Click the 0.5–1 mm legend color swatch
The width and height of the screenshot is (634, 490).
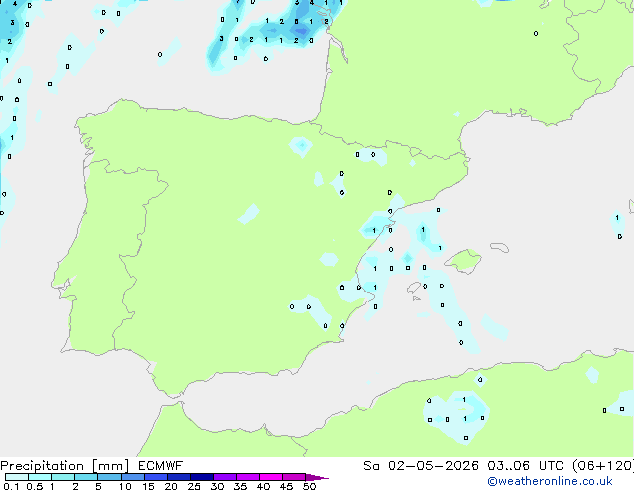(40, 477)
